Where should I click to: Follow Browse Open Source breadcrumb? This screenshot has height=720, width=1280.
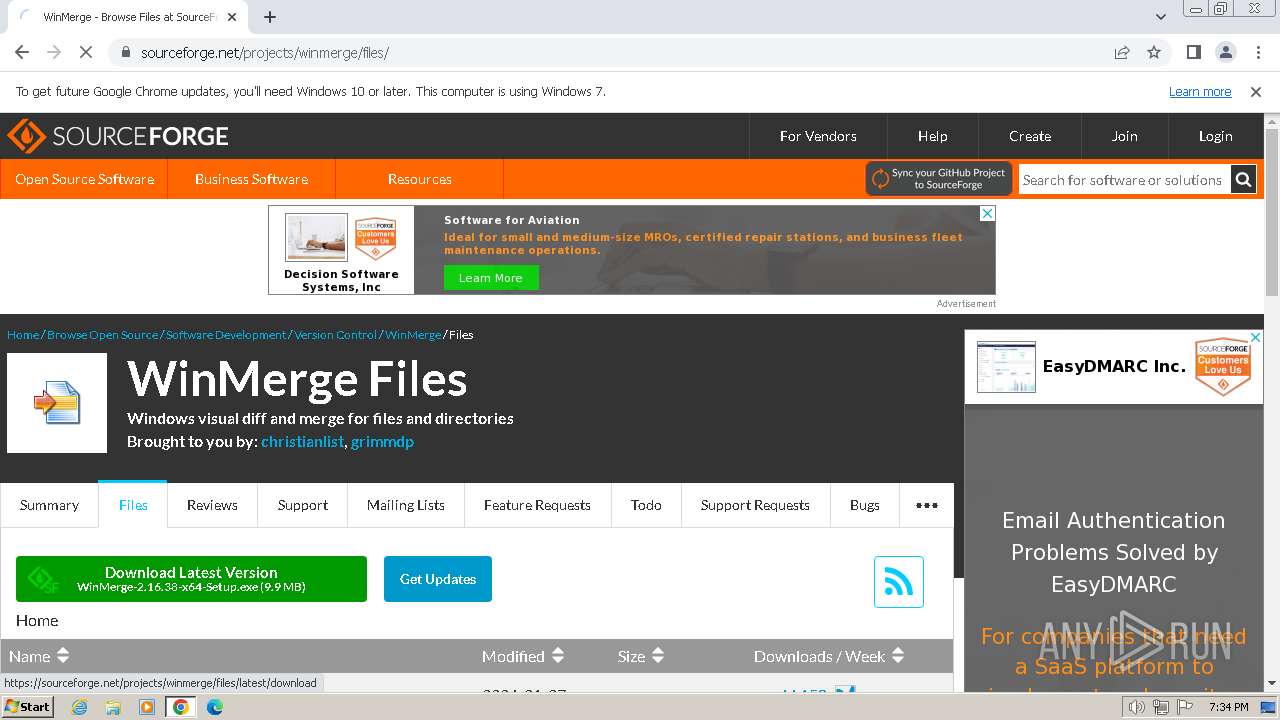pos(102,335)
